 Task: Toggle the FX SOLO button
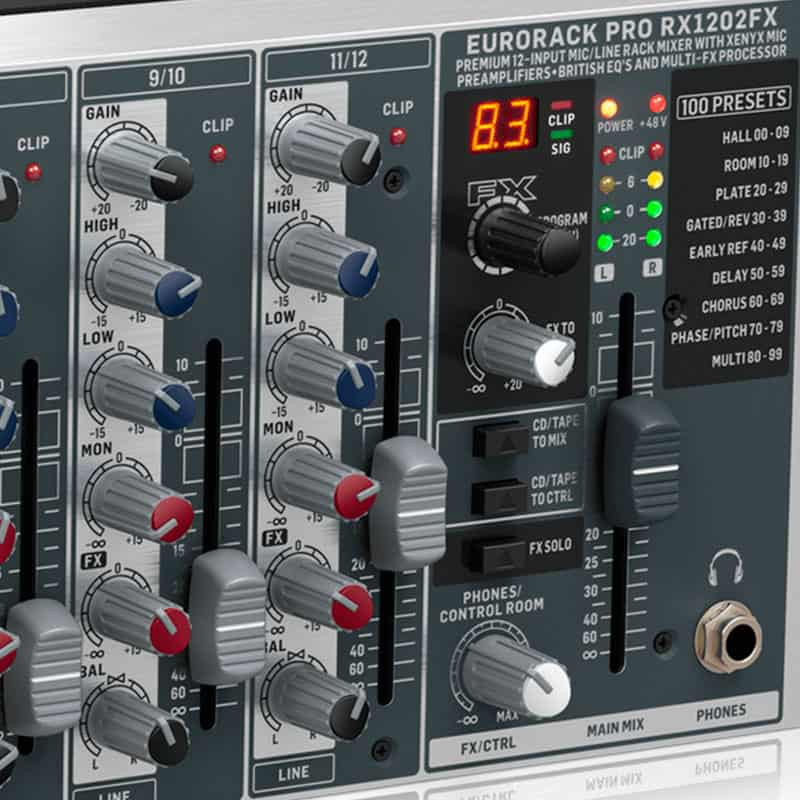click(493, 555)
